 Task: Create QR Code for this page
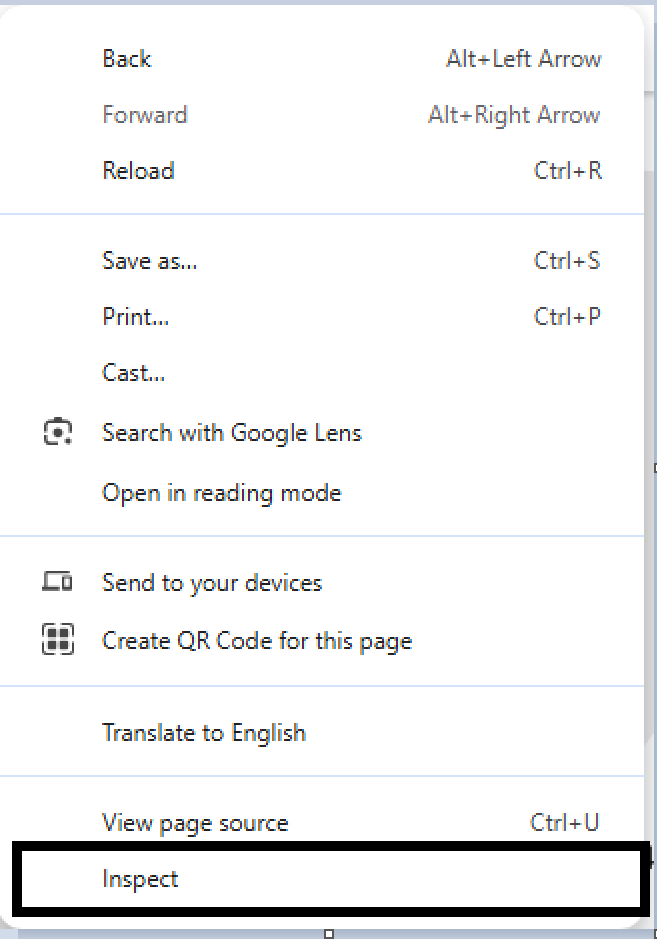256,640
